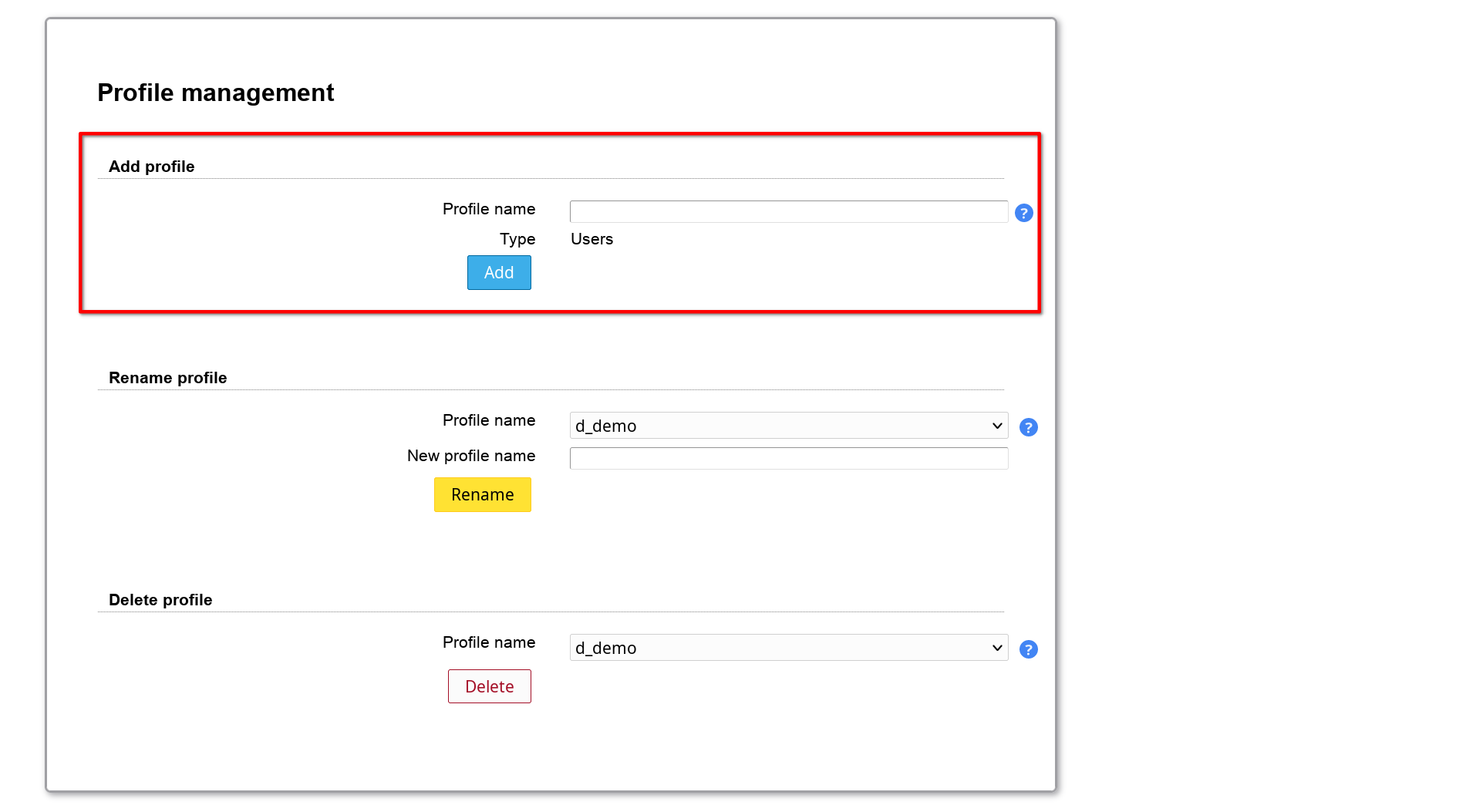
Task: Click the Delete profile section heading
Action: pos(160,600)
